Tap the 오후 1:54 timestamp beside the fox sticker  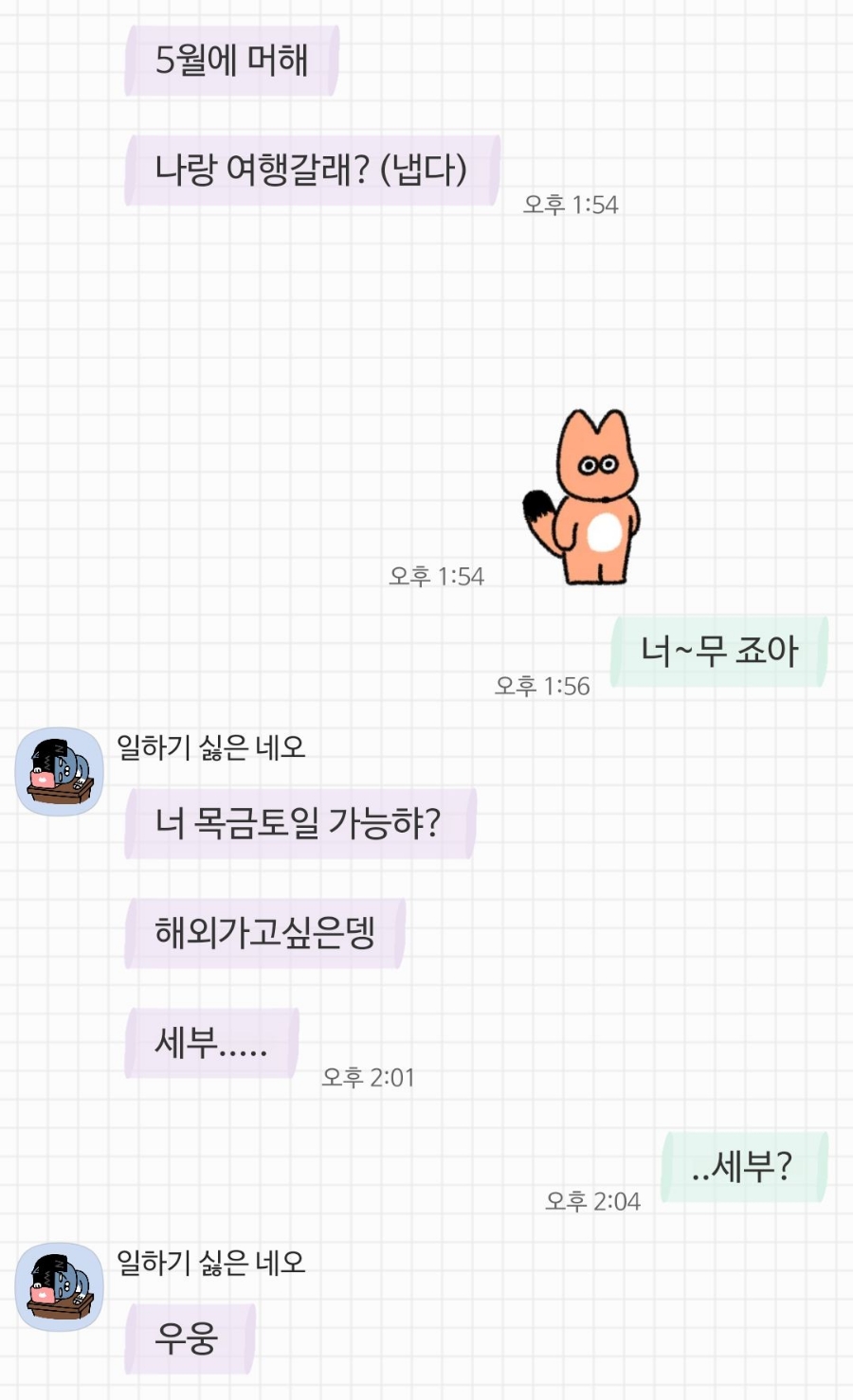click(436, 576)
